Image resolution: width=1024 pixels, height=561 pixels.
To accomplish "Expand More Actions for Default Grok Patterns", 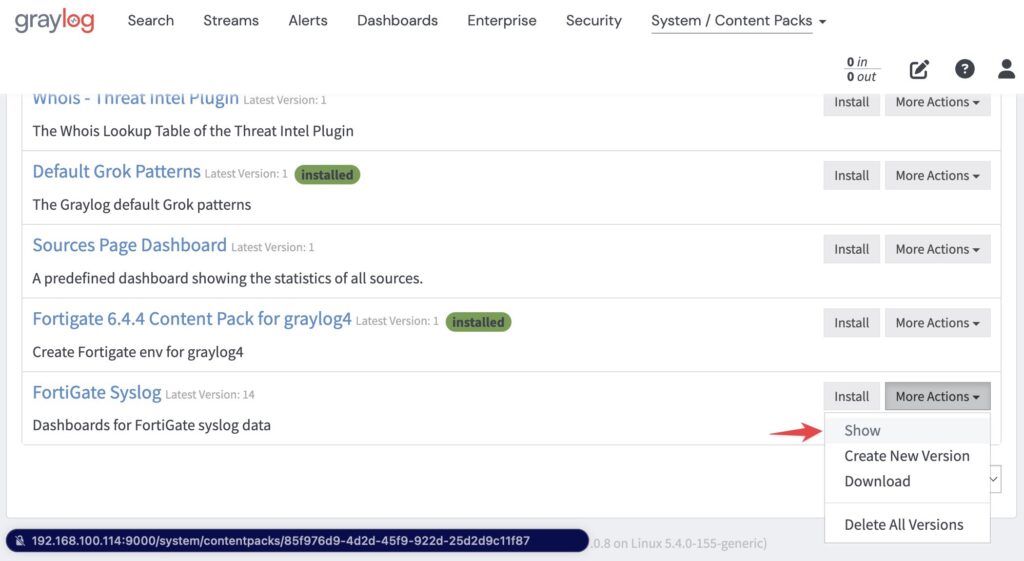I will [x=938, y=176].
